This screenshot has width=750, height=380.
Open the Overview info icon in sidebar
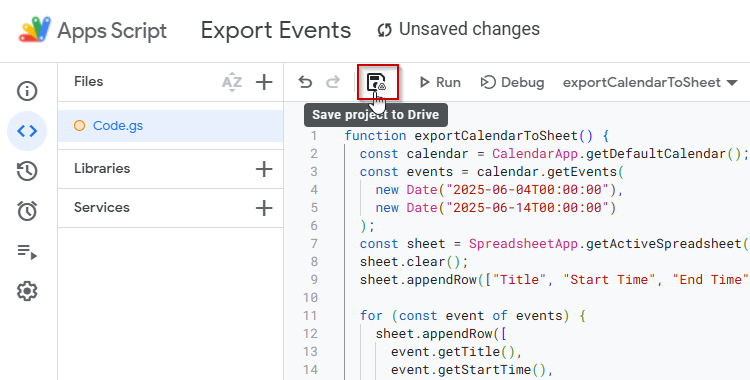(x=27, y=90)
